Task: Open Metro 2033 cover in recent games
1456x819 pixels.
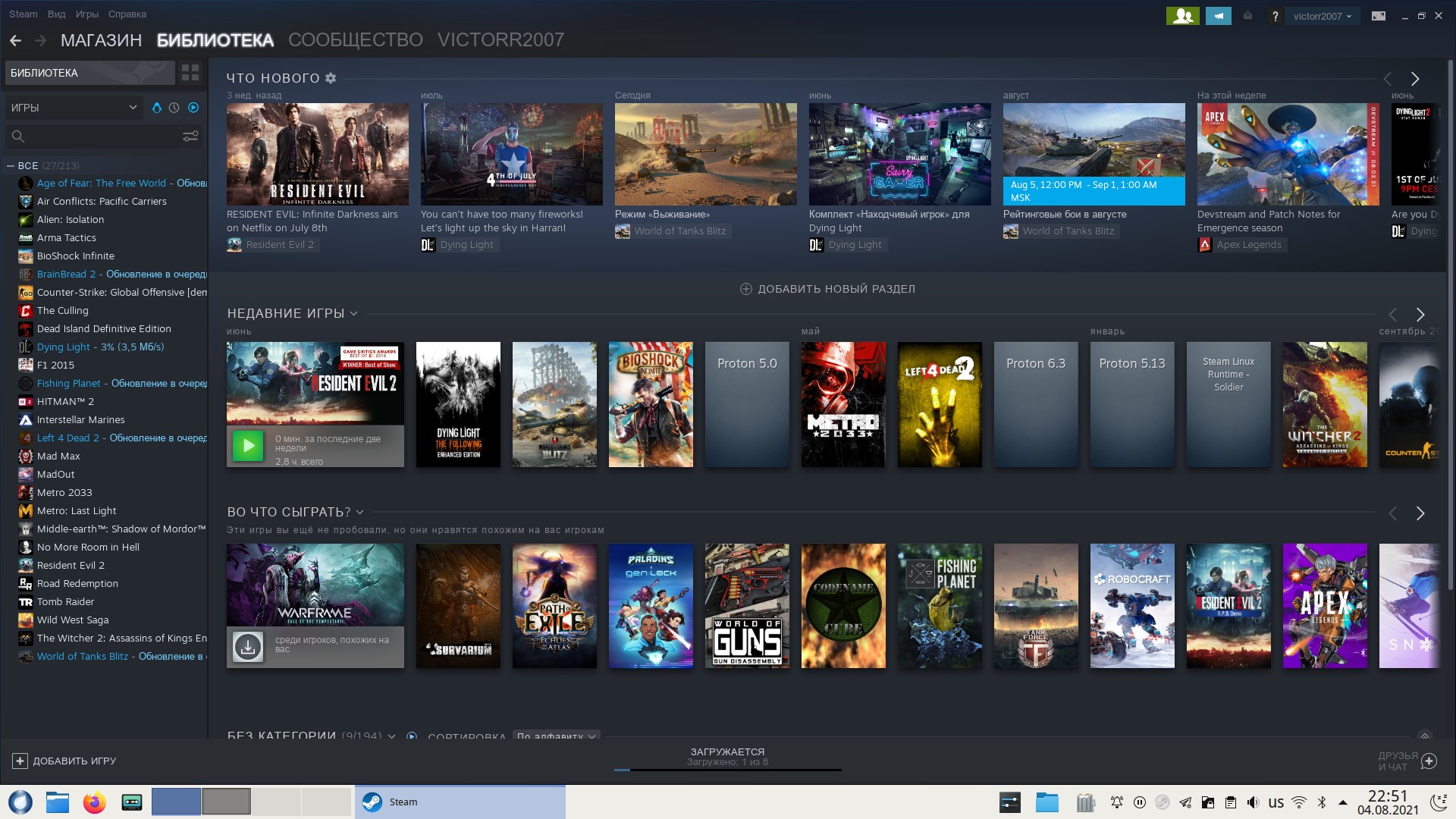Action: click(x=843, y=404)
